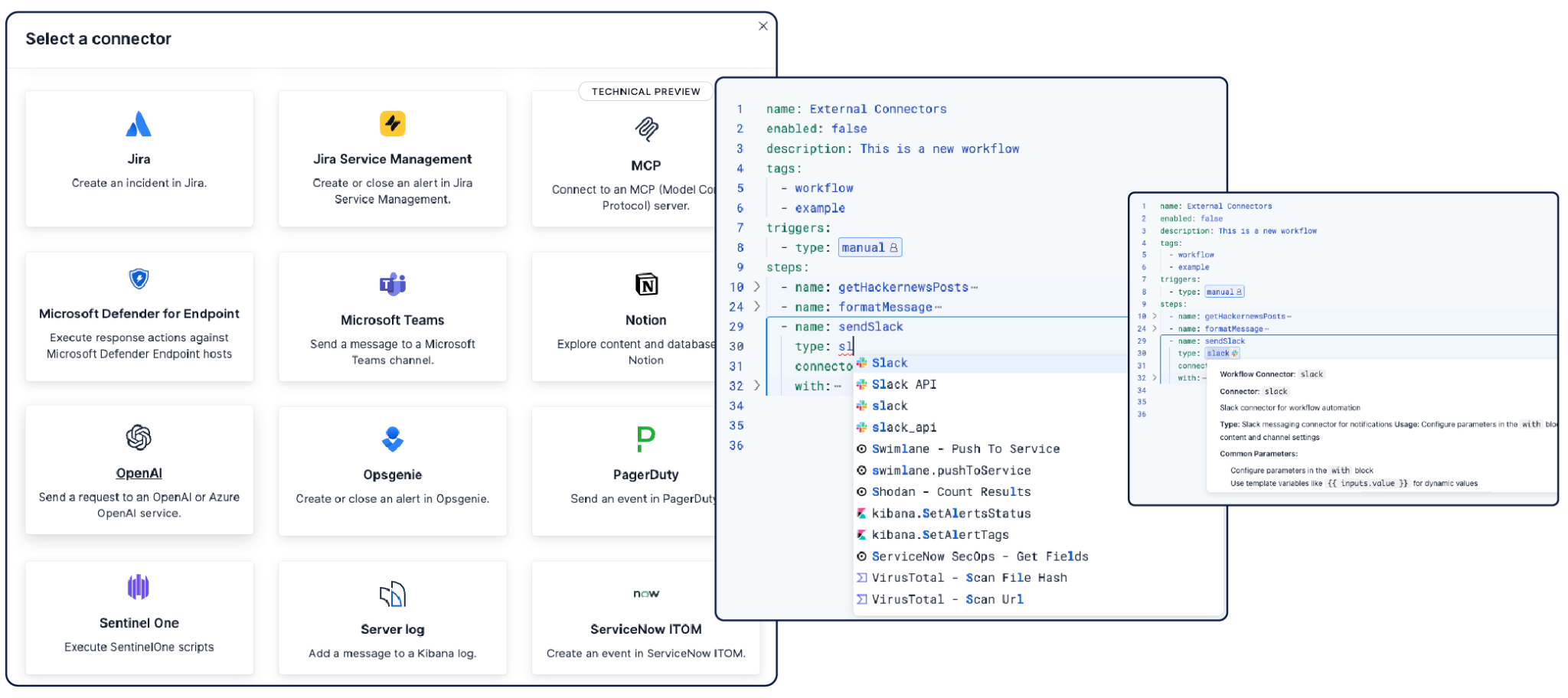Click 'Common Parameters:' text in tooltip

pyautogui.click(x=1258, y=454)
